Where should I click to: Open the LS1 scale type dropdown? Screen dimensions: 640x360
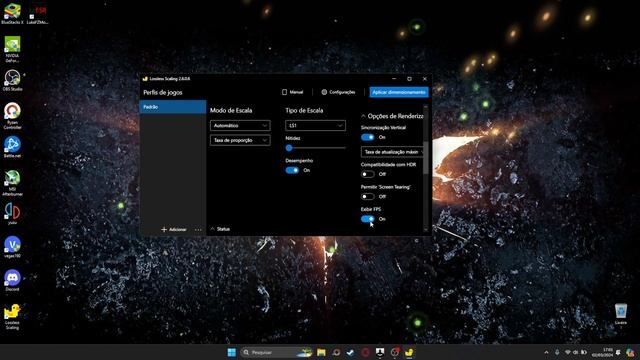click(x=315, y=126)
